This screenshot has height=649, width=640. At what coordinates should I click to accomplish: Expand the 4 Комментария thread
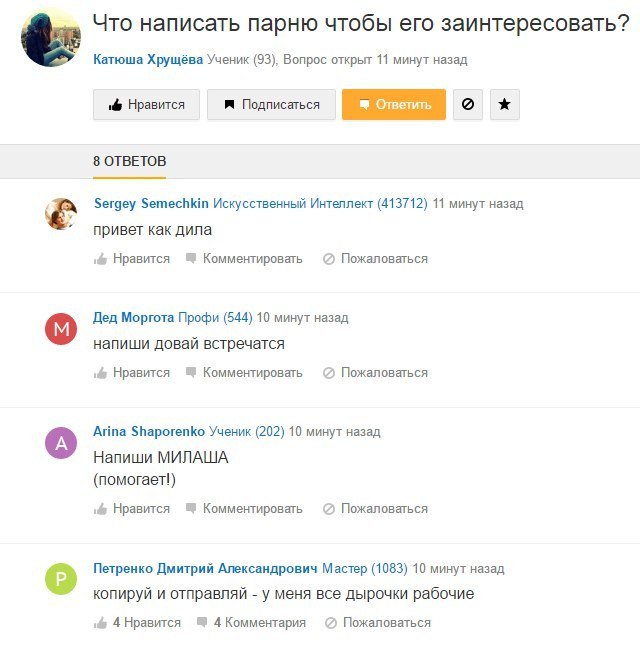tap(251, 622)
